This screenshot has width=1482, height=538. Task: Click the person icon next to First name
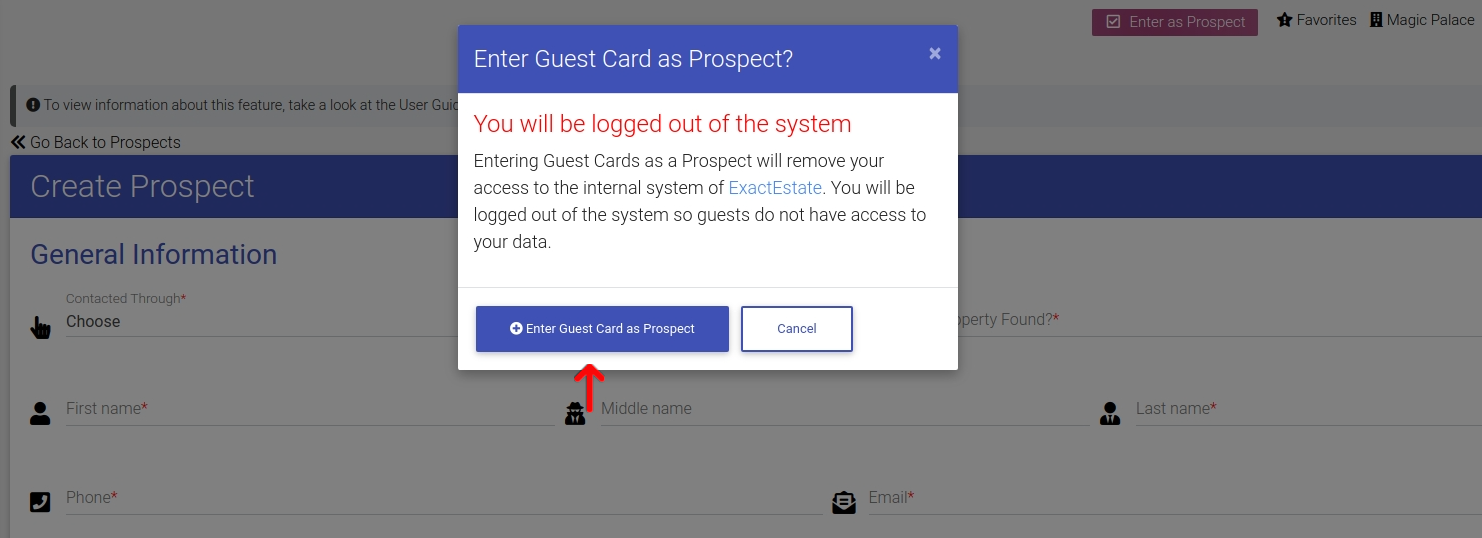pyautogui.click(x=40, y=414)
